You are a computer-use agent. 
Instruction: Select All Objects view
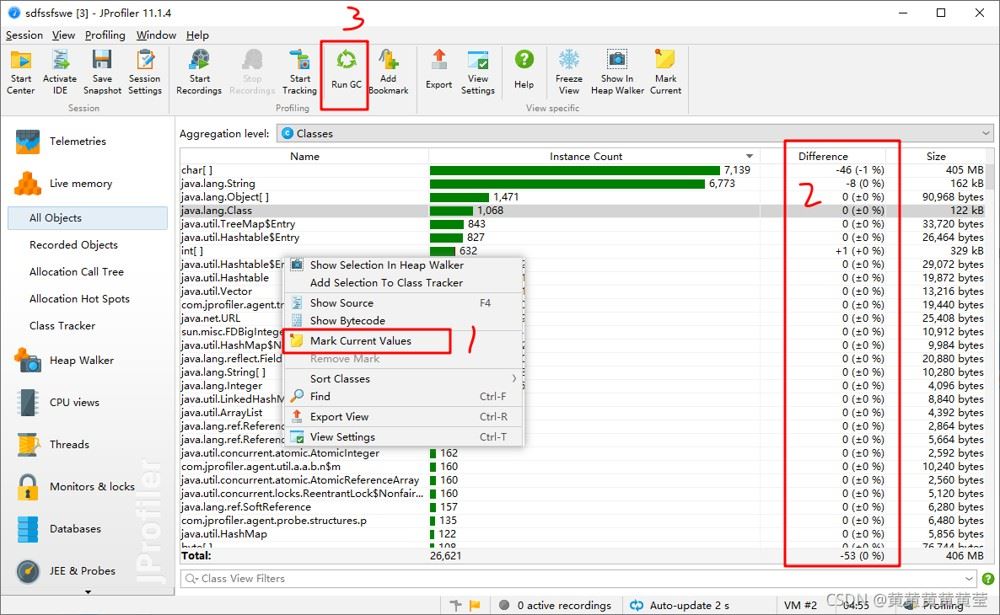pos(87,218)
